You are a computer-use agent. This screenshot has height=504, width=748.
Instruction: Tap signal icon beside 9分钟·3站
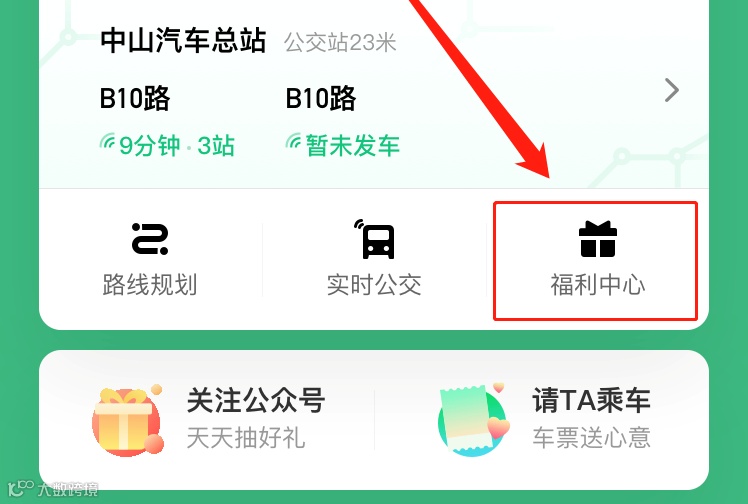pos(107,141)
